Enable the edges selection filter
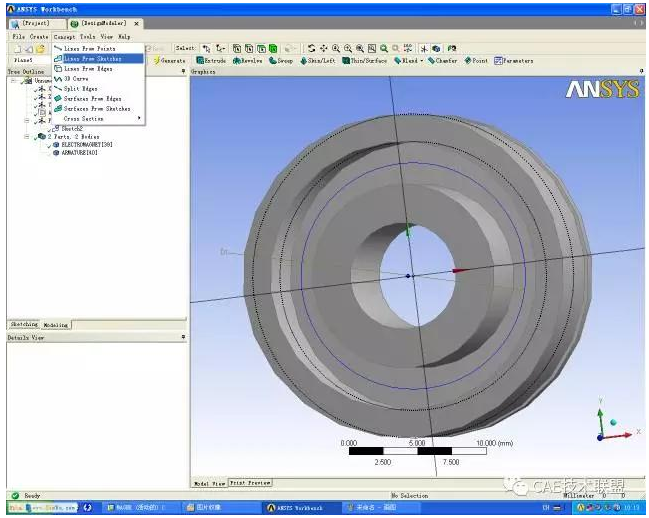Image resolution: width=649 pixels, height=518 pixels. coord(249,48)
